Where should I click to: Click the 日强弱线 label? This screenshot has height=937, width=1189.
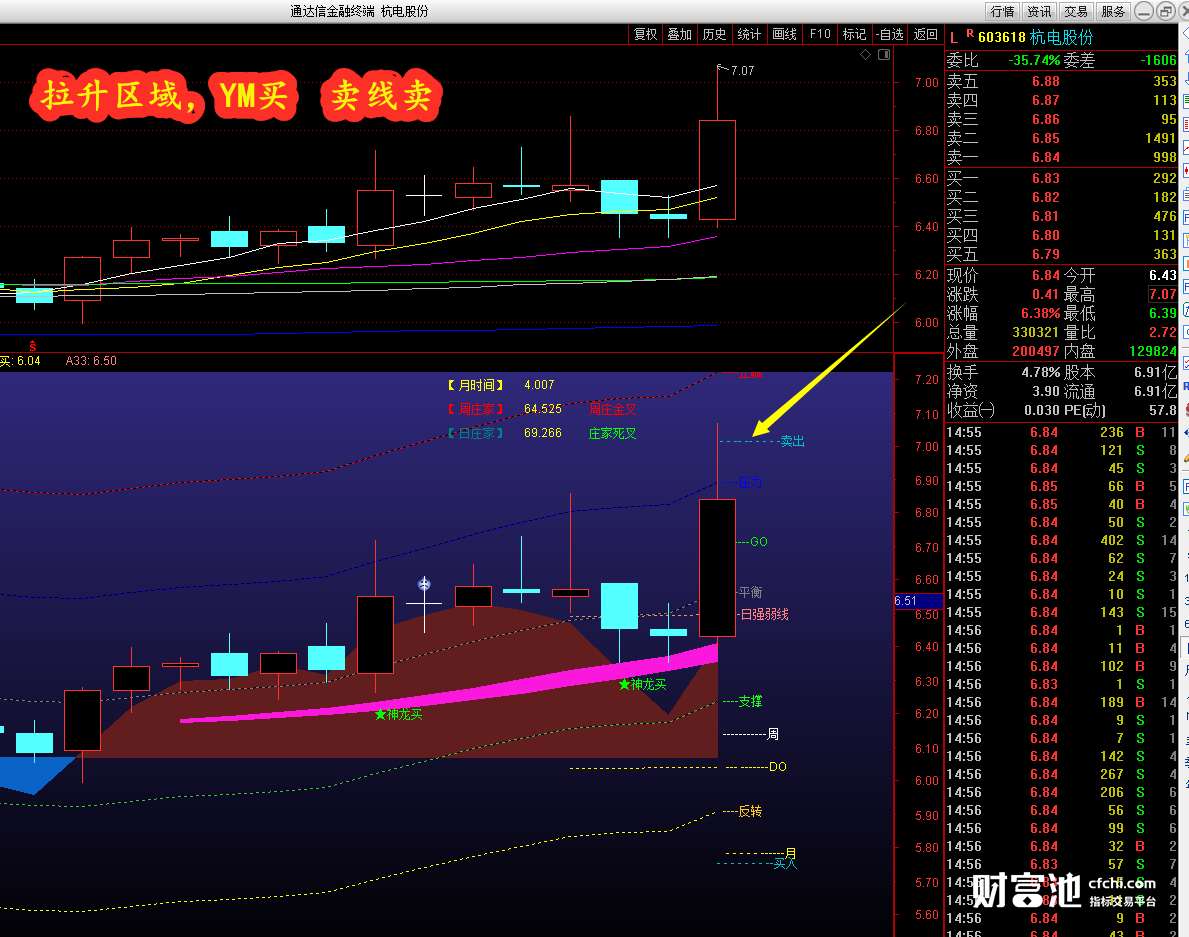point(764,614)
